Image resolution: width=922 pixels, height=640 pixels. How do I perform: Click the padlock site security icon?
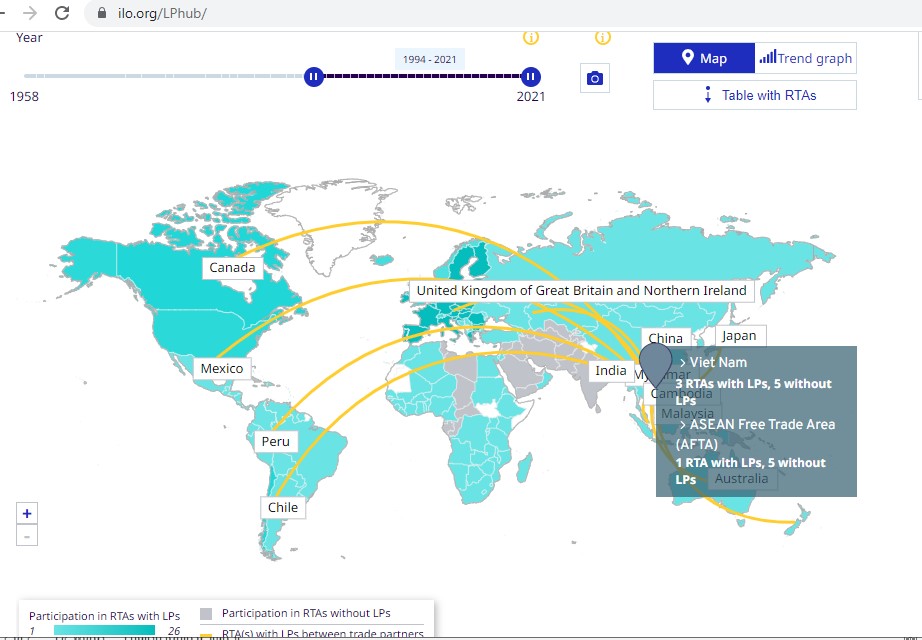[101, 14]
